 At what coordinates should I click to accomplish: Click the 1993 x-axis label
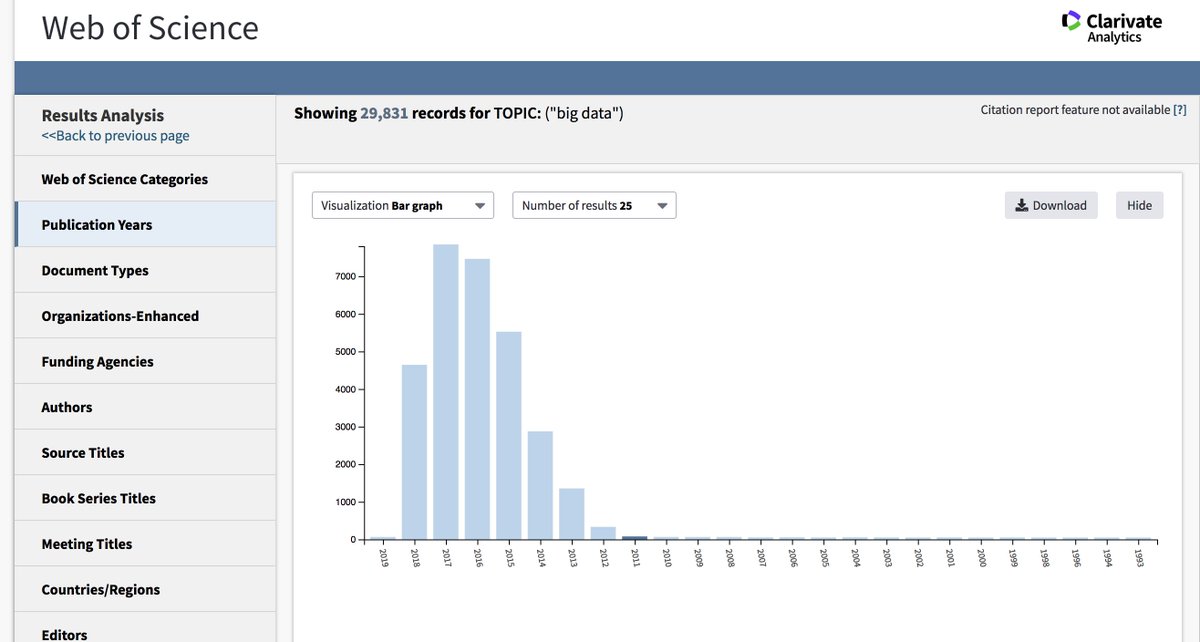click(1138, 557)
